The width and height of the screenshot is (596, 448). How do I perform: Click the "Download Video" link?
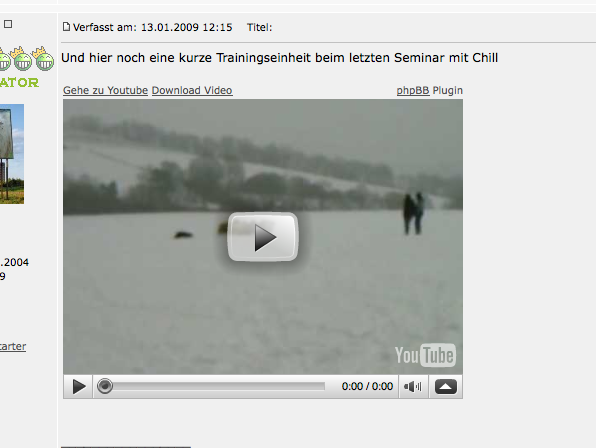pos(192,90)
